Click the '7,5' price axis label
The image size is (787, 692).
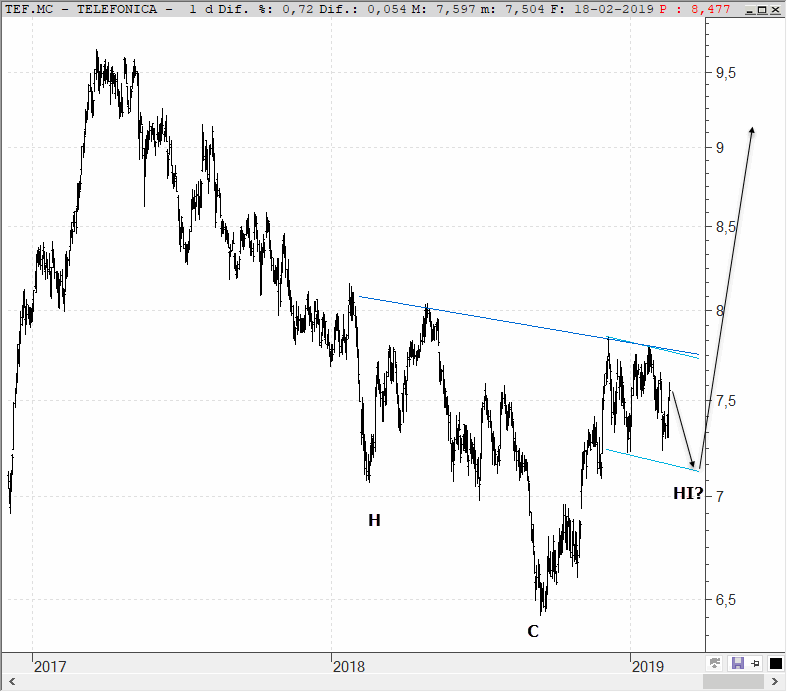click(725, 400)
